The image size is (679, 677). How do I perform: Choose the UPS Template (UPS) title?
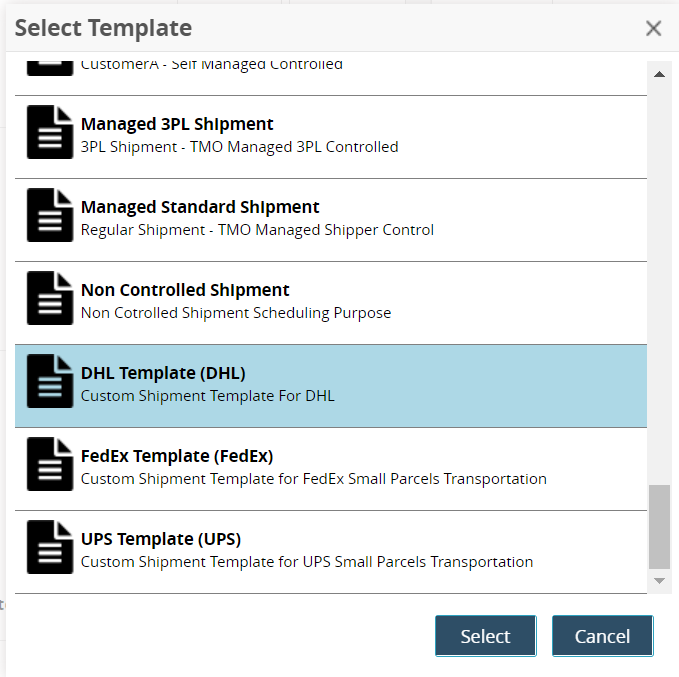tap(161, 539)
